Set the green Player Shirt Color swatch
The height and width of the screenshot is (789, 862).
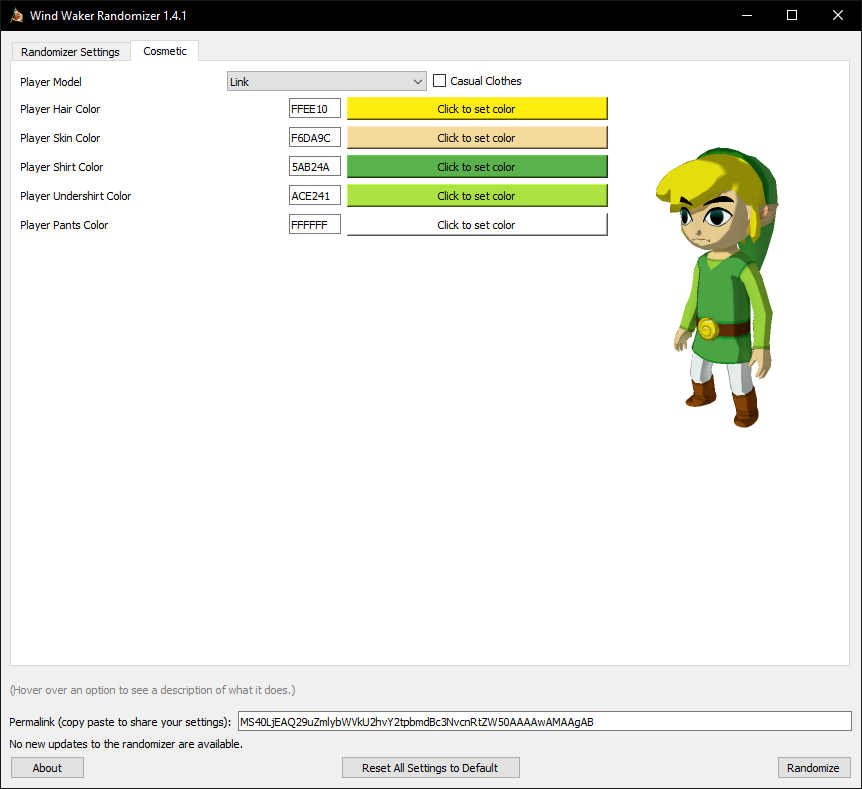coord(477,167)
